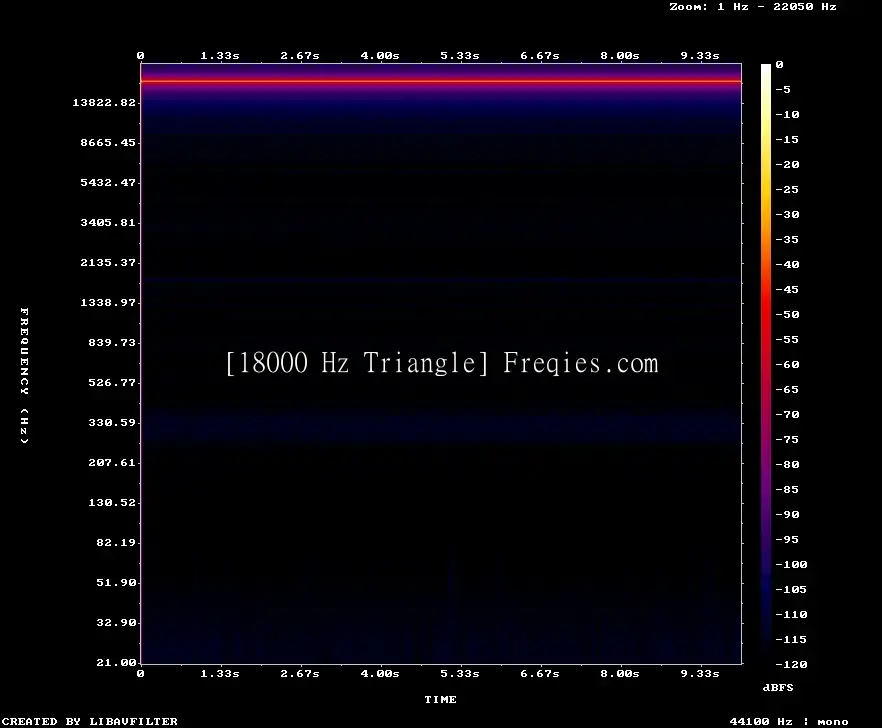Viewport: 882px width, 728px height.
Task: Click the '3405.81' frequency label
Action: click(108, 222)
